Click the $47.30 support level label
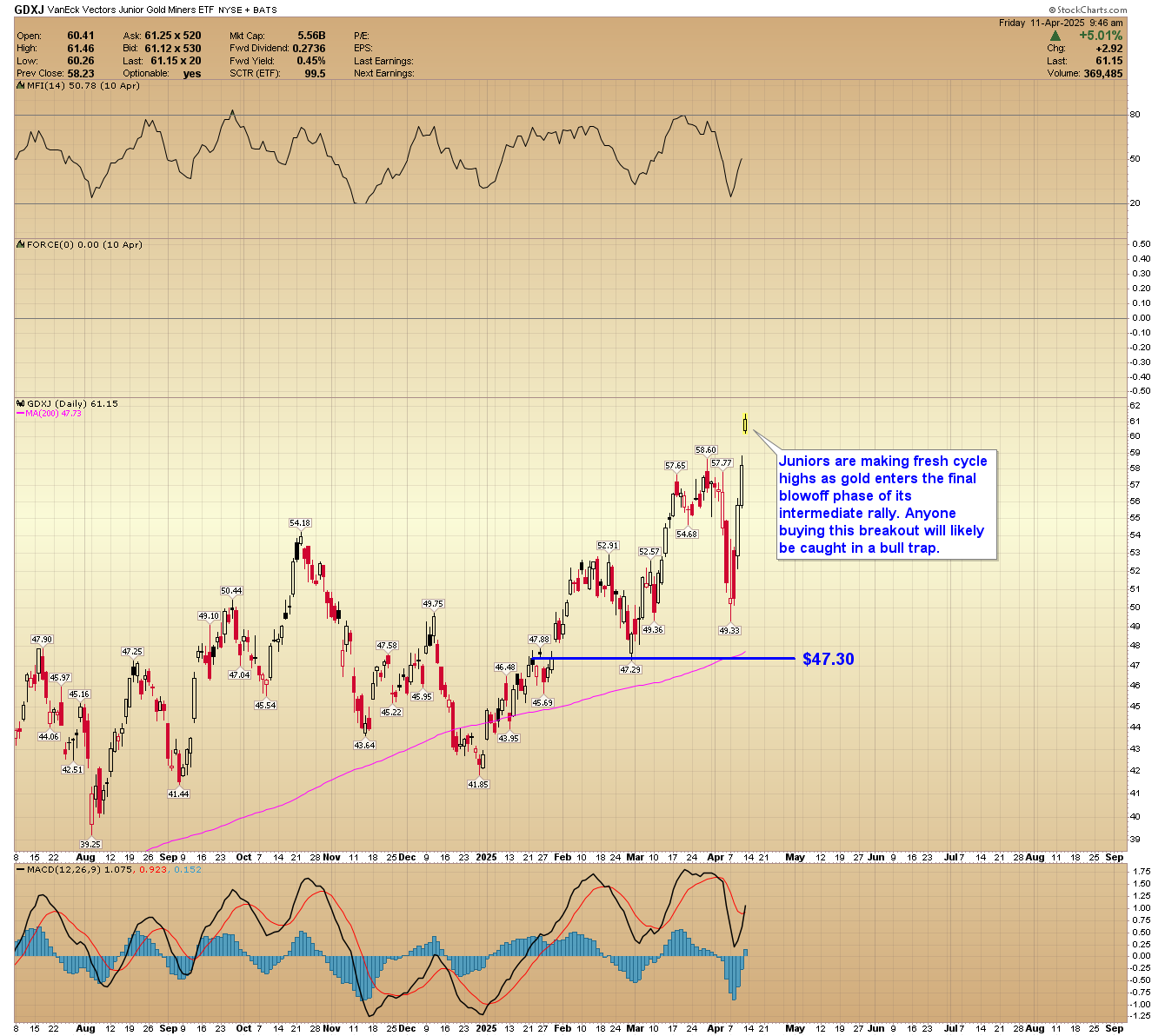The image size is (1165, 1036). 828,659
